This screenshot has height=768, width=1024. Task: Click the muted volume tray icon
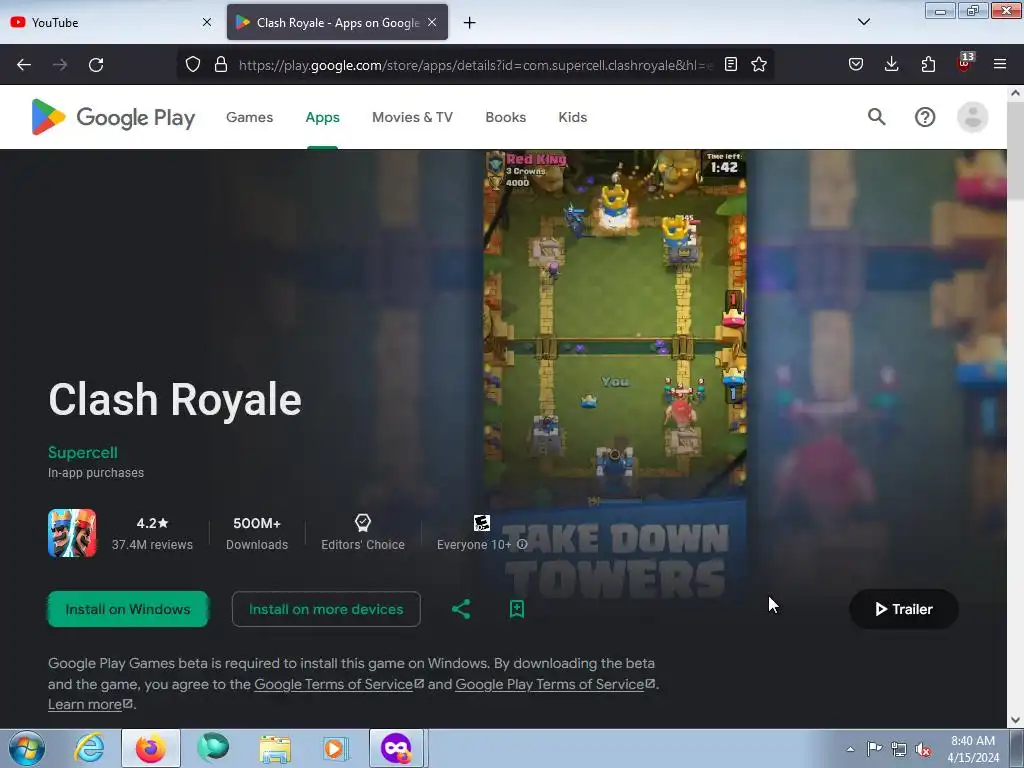coord(923,750)
